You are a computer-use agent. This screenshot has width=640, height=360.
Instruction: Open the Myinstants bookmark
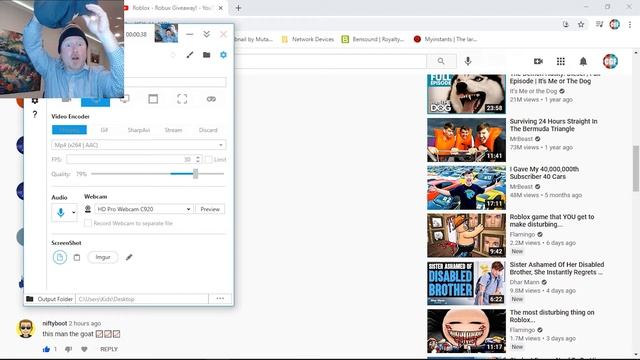tap(445, 39)
